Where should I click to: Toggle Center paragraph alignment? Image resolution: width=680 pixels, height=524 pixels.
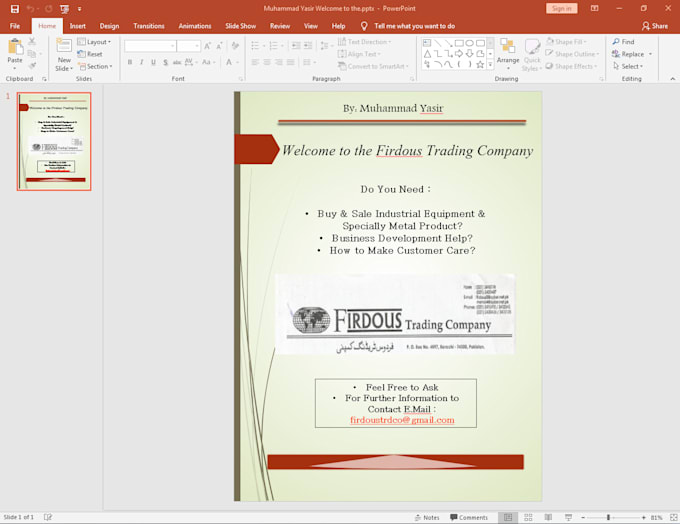point(267,62)
